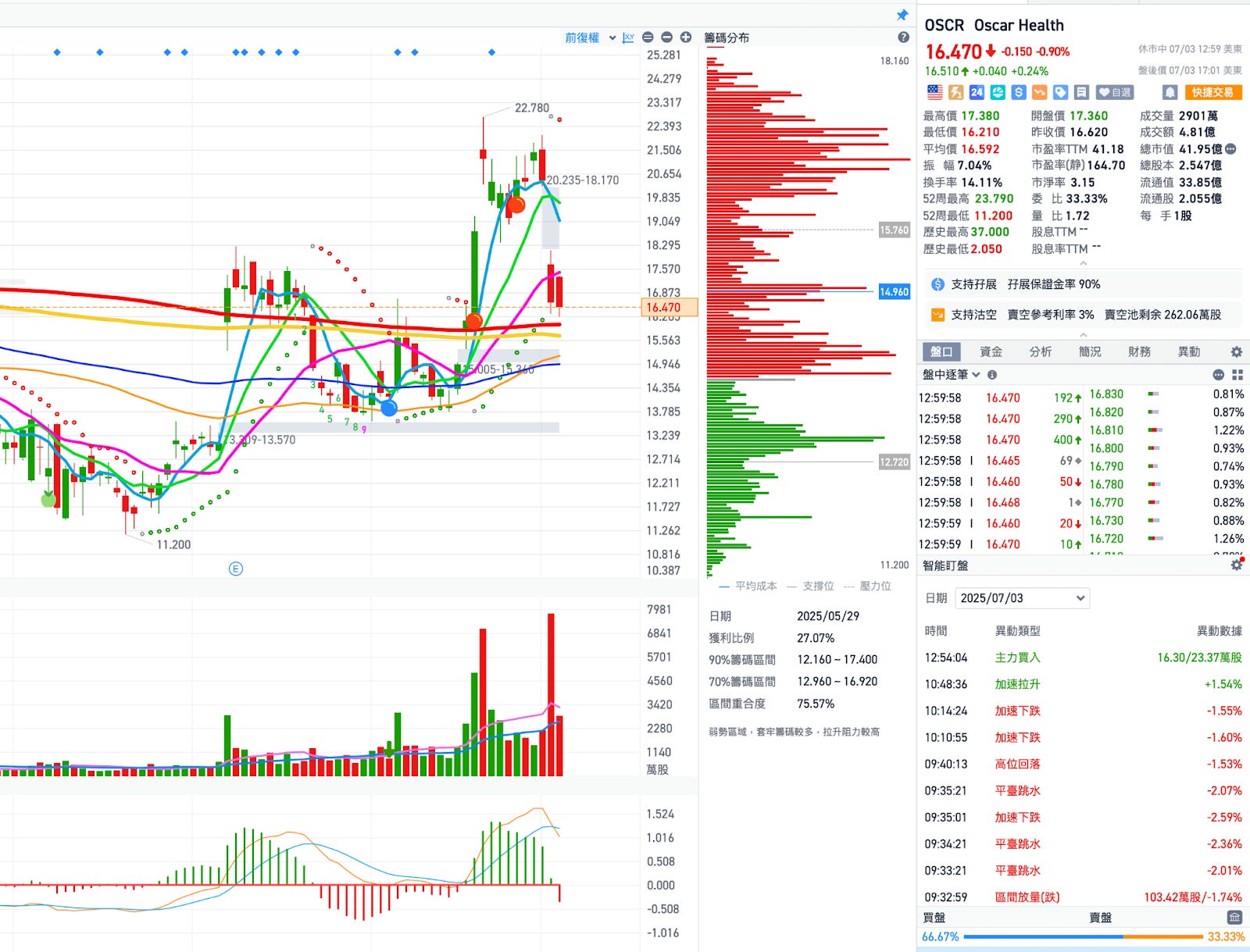Viewport: 1250px width, 952px height.
Task: Click the orange 16.470 current price label
Action: (669, 308)
